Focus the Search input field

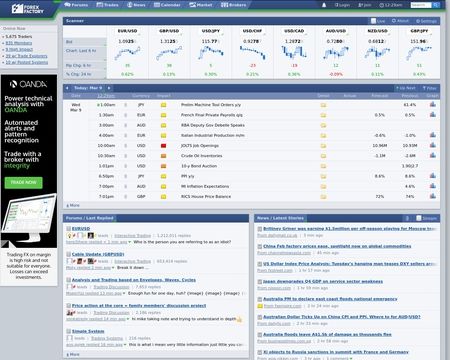[x=421, y=5]
